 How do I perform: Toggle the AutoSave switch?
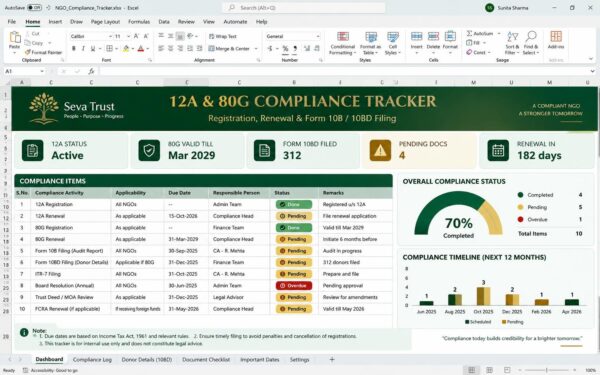[x=34, y=8]
